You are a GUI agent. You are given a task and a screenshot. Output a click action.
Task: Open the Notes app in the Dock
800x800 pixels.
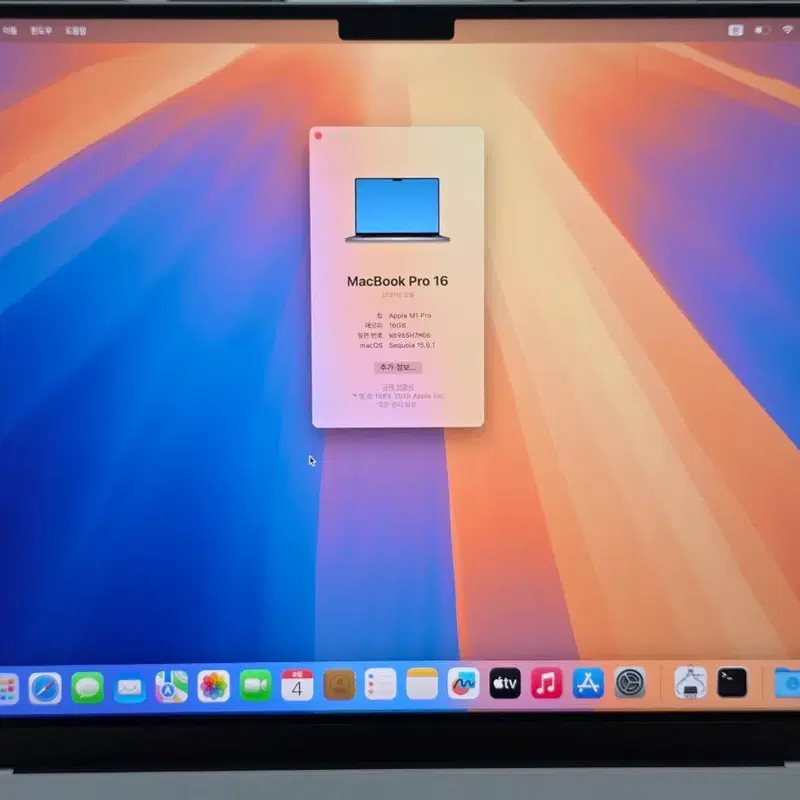click(x=422, y=684)
